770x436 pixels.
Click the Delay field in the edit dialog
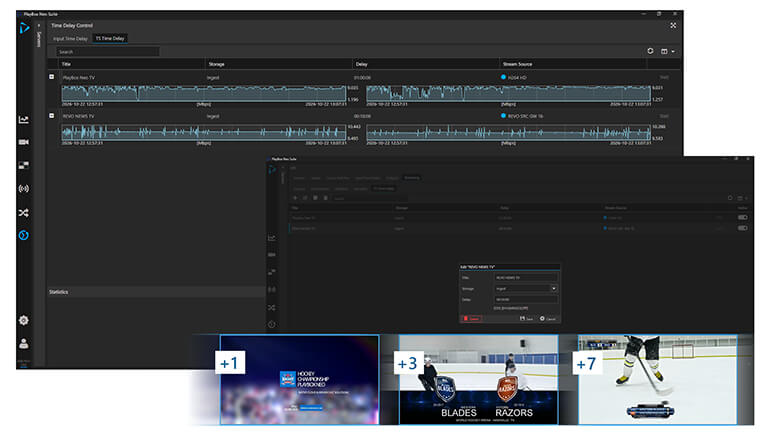coord(525,299)
